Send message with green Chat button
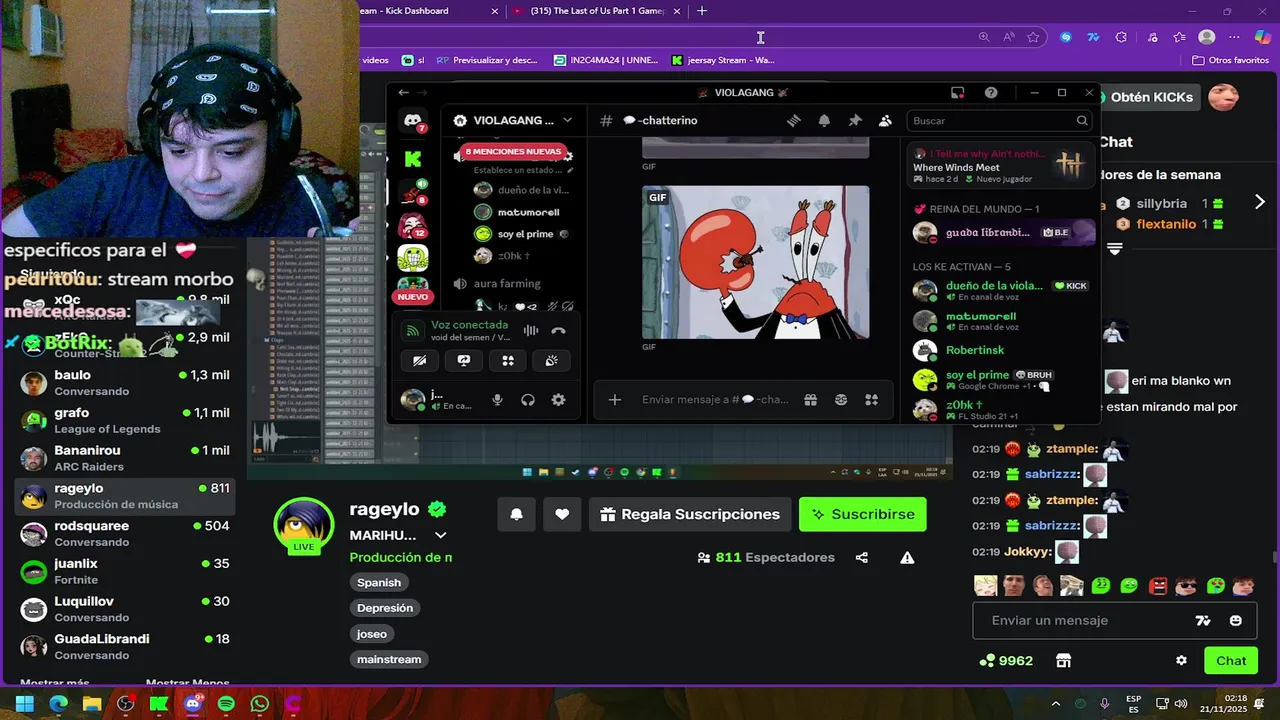 [x=1231, y=661]
